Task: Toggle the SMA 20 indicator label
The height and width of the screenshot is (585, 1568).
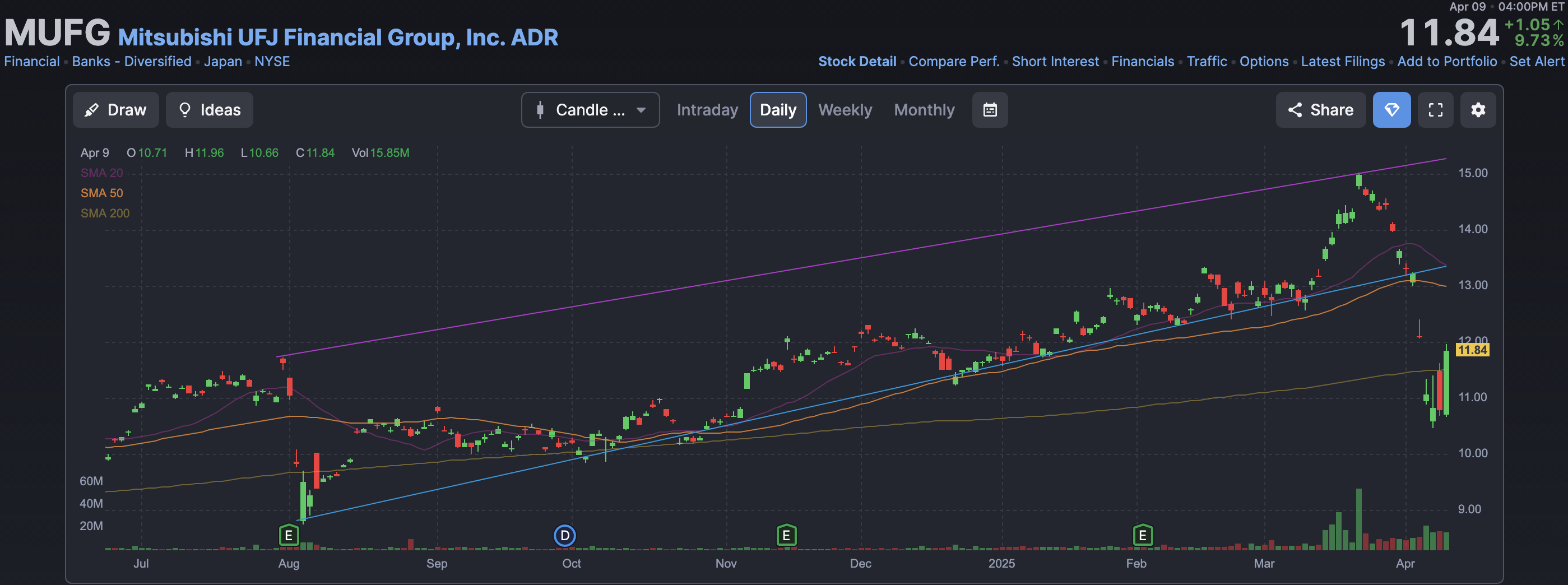Action: (x=101, y=173)
